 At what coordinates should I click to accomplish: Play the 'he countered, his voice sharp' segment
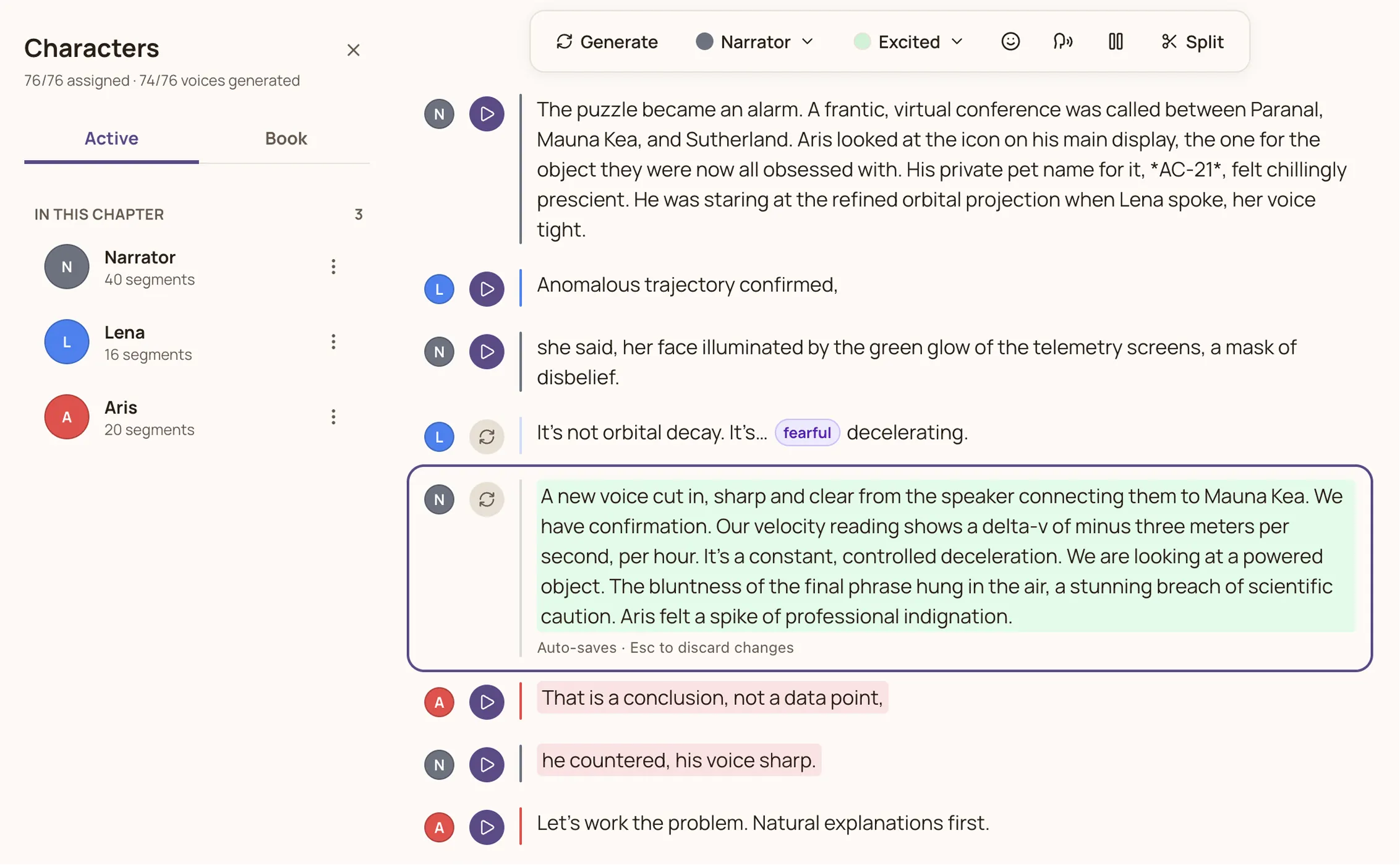[487, 765]
